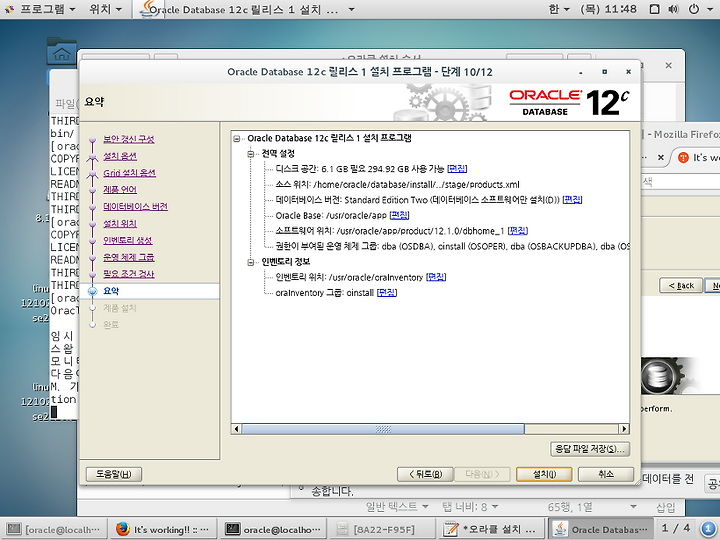Viewport: 720px width, 540px height.
Task: Collapse the 전역 설정 tree section
Action: [x=251, y=154]
